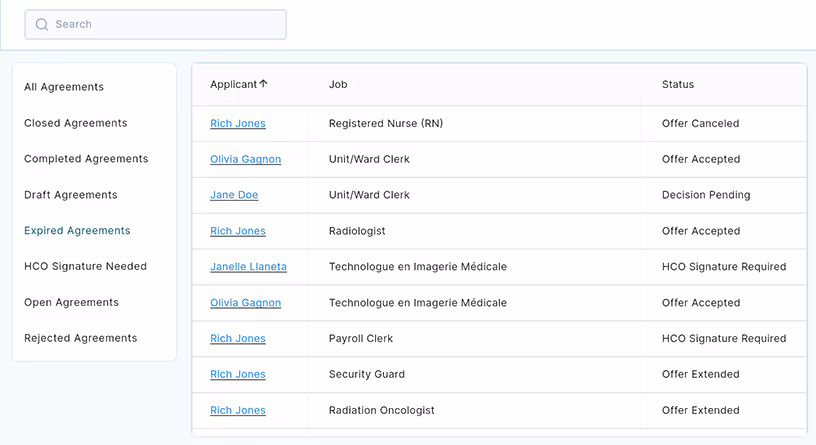Select Expired Agreements in sidebar
Screen dimensions: 816x445
(x=77, y=231)
